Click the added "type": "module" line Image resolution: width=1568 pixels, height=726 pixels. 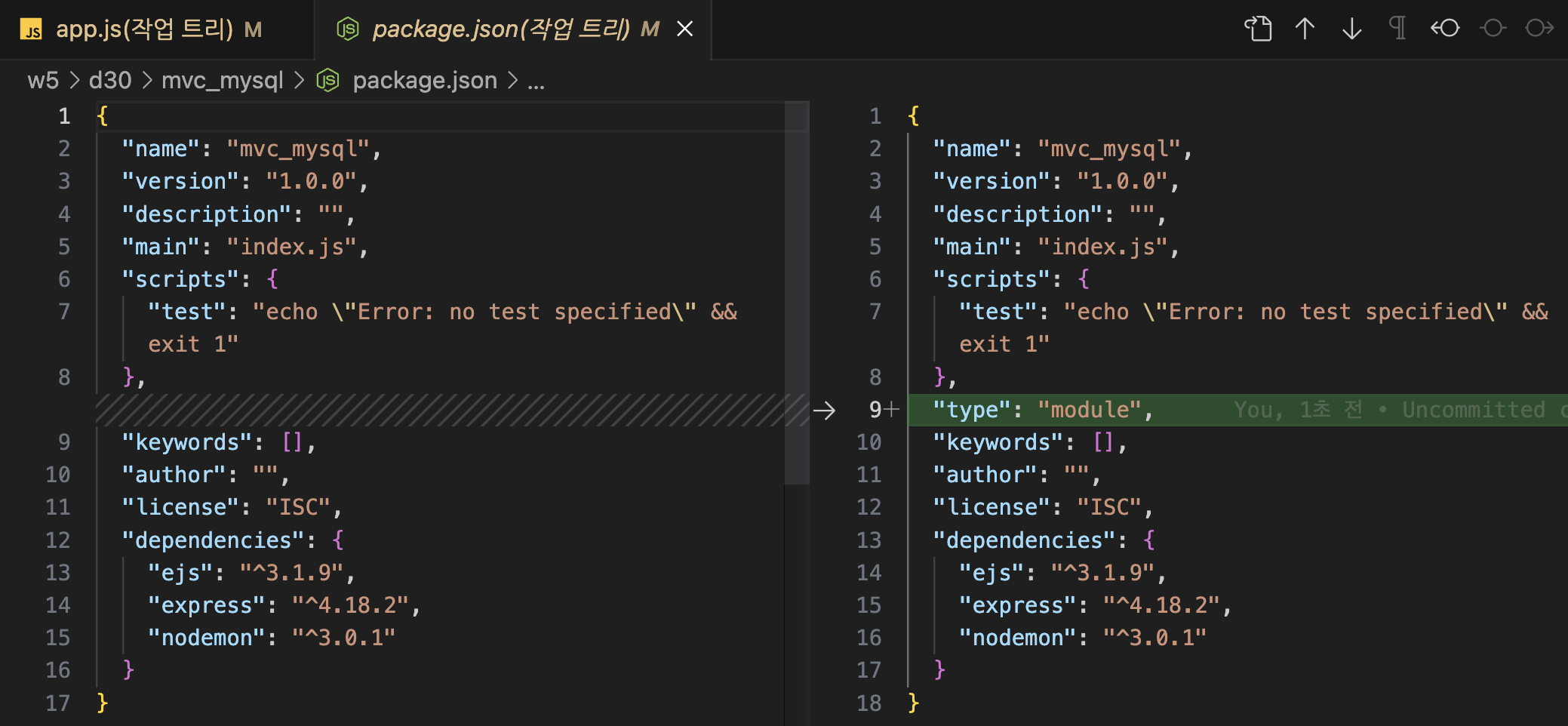point(1043,410)
